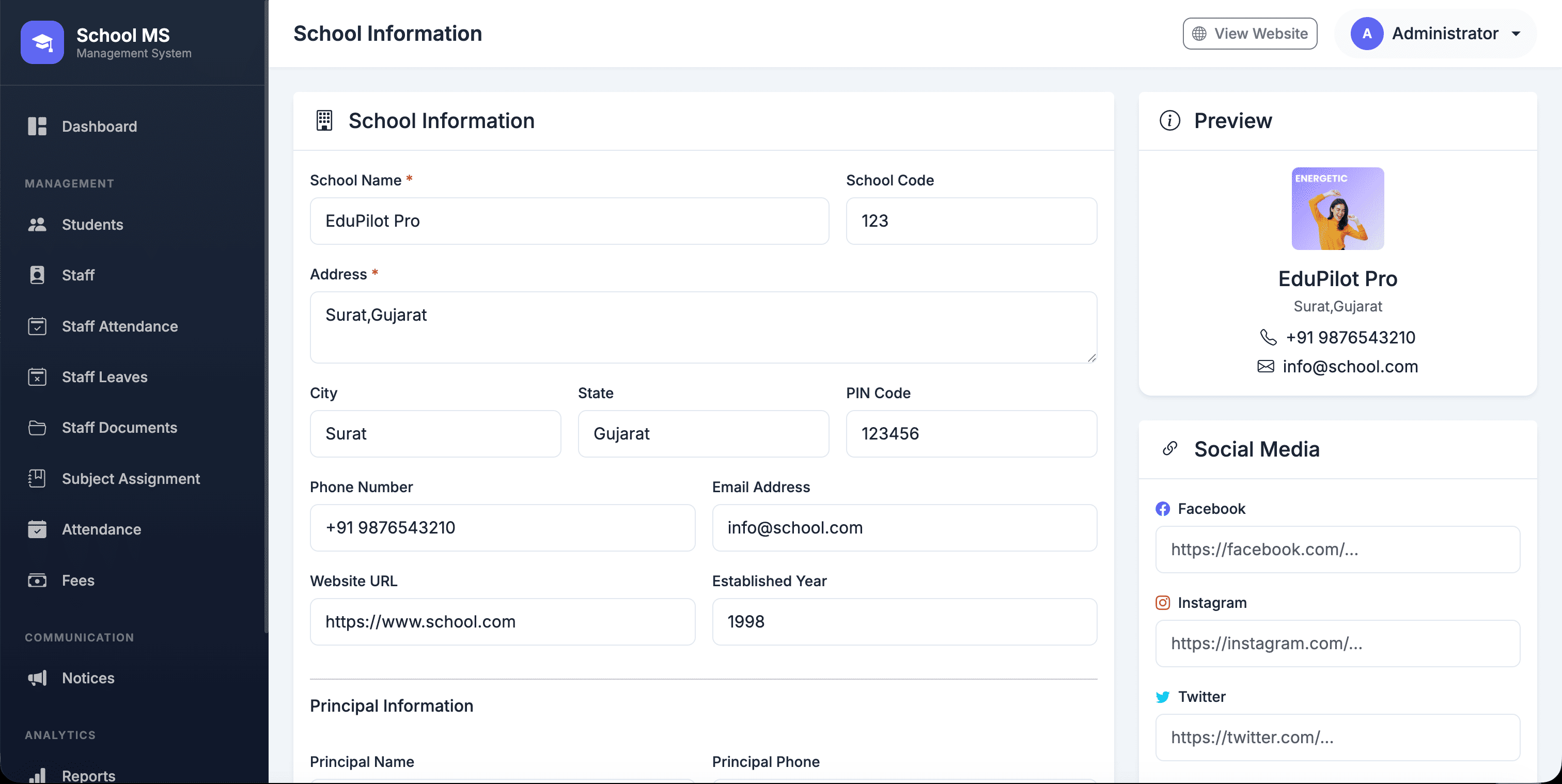
Task: Click the Dashboard grid icon in sidebar
Action: tap(37, 126)
